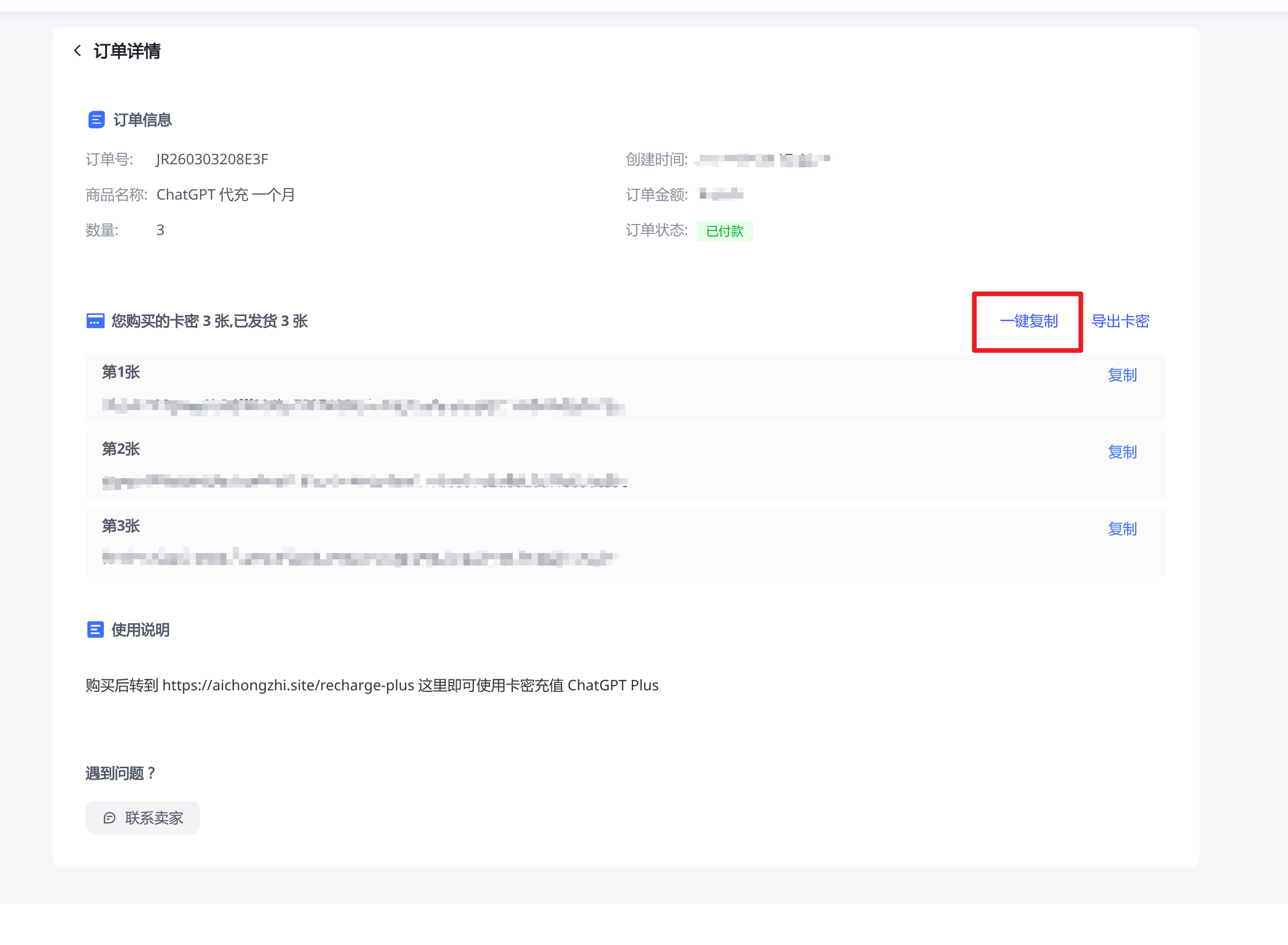The image size is (1288, 945).
Task: Click the 已付款 status badge
Action: [x=724, y=231]
